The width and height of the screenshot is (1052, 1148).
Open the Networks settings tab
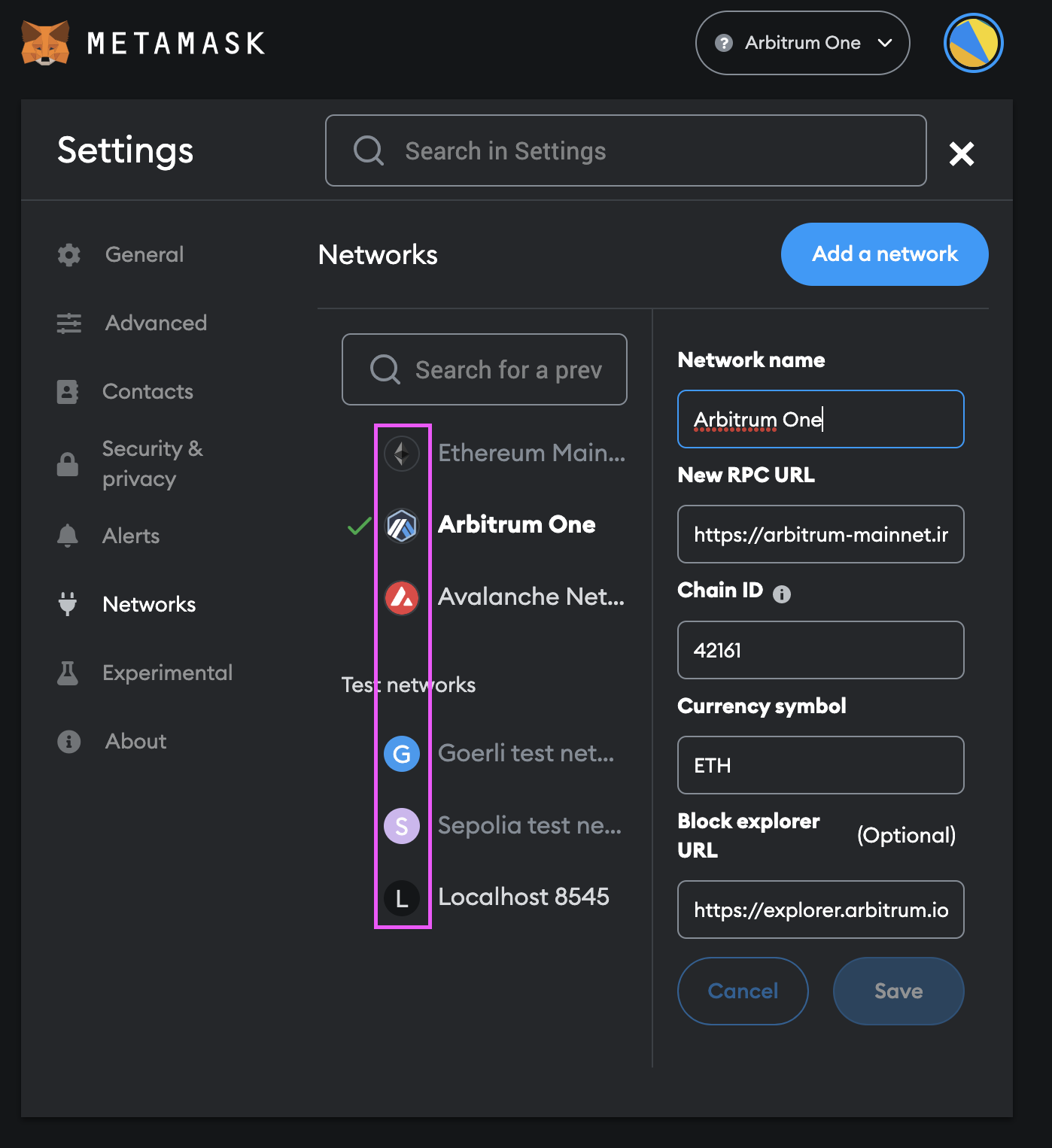[148, 604]
